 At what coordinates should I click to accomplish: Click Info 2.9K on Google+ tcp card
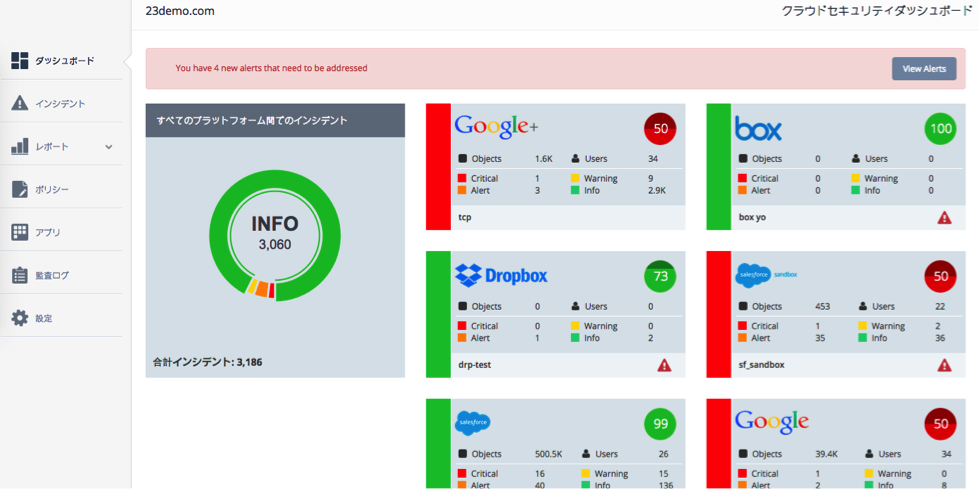tap(657, 190)
